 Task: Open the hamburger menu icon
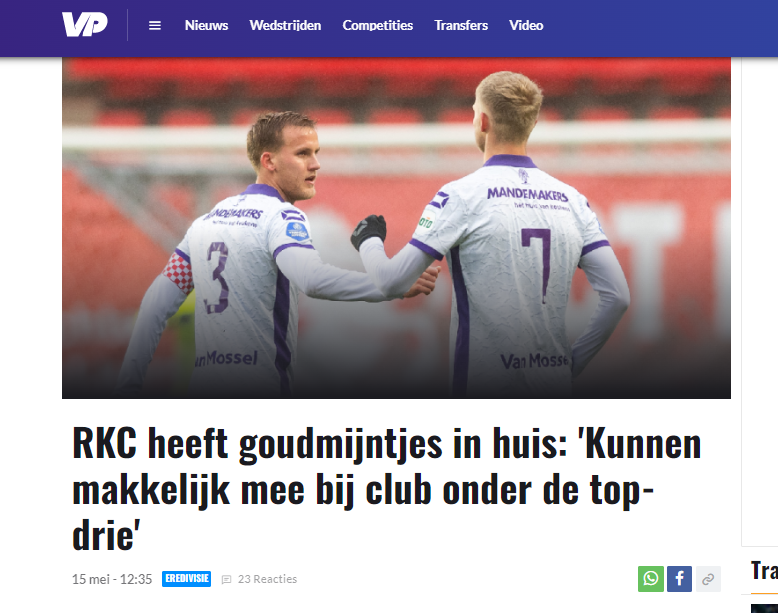[155, 25]
